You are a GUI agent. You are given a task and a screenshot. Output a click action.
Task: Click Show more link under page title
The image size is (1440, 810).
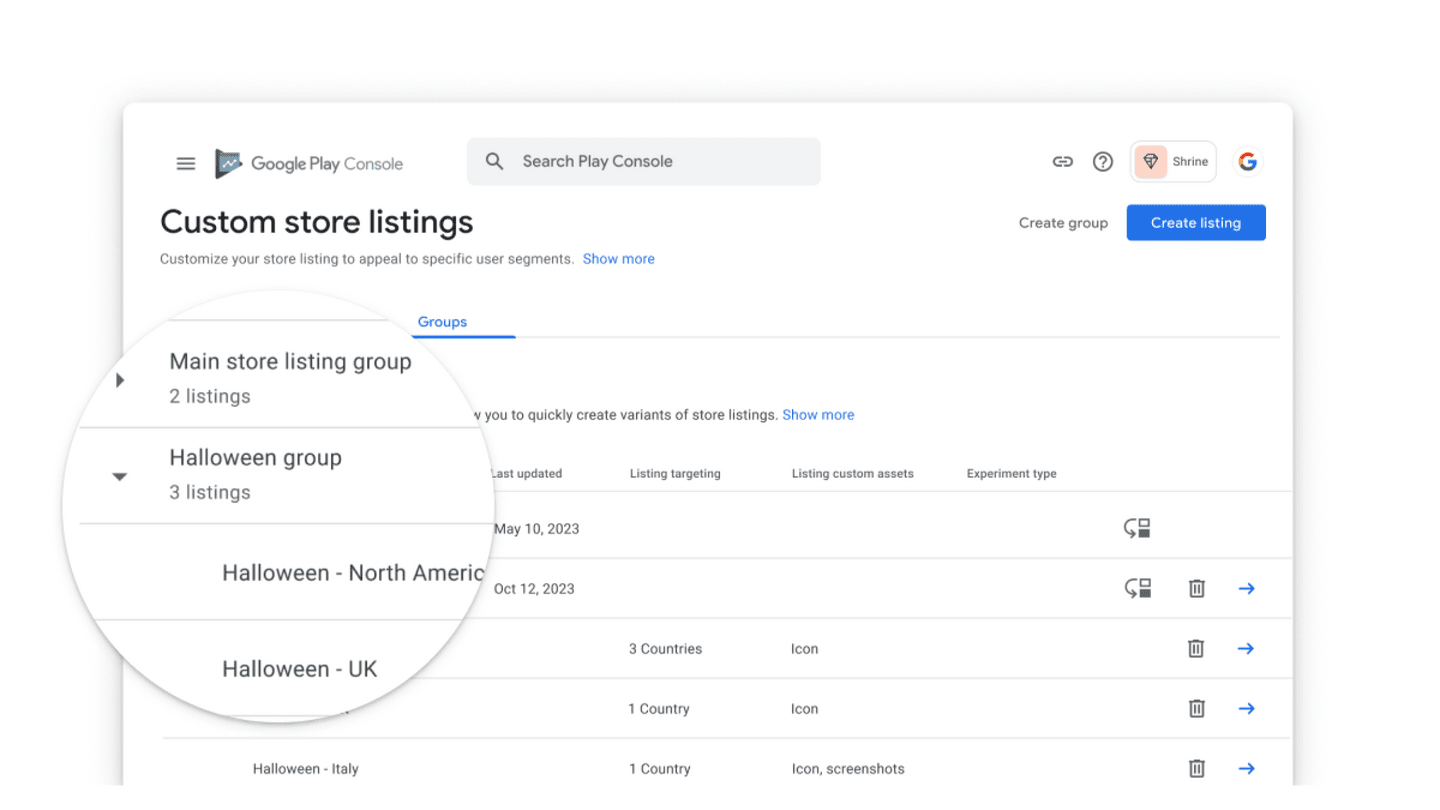click(x=618, y=259)
